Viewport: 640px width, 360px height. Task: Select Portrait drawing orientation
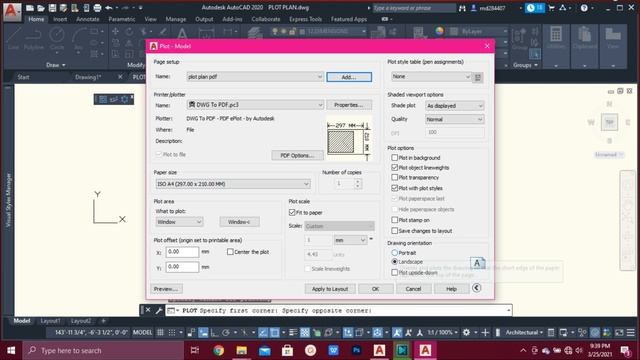394,253
